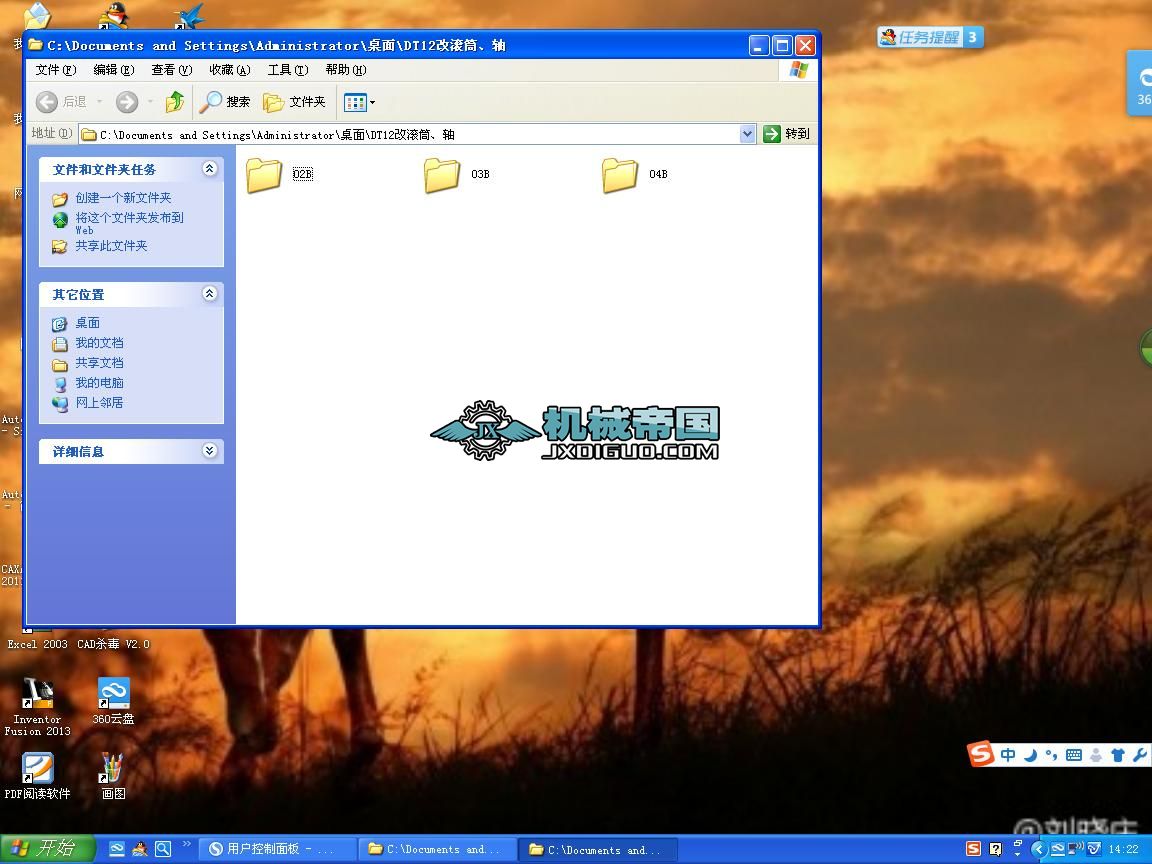Click the 任务提醒 notification widget
The image size is (1152, 864).
929,37
